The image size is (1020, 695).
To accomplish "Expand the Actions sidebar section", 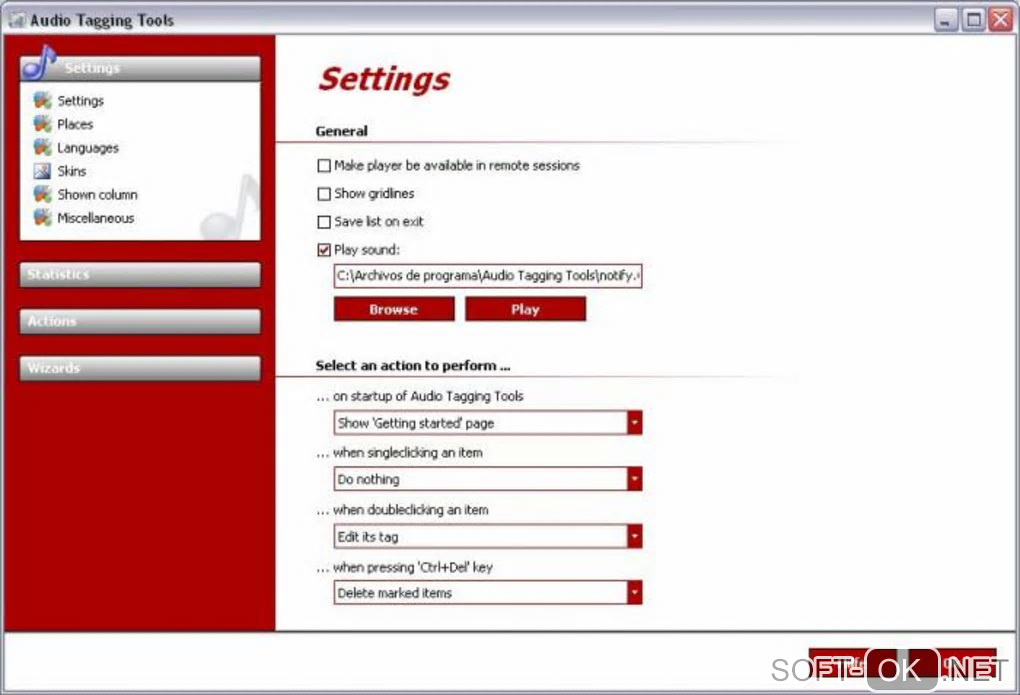I will 140,321.
